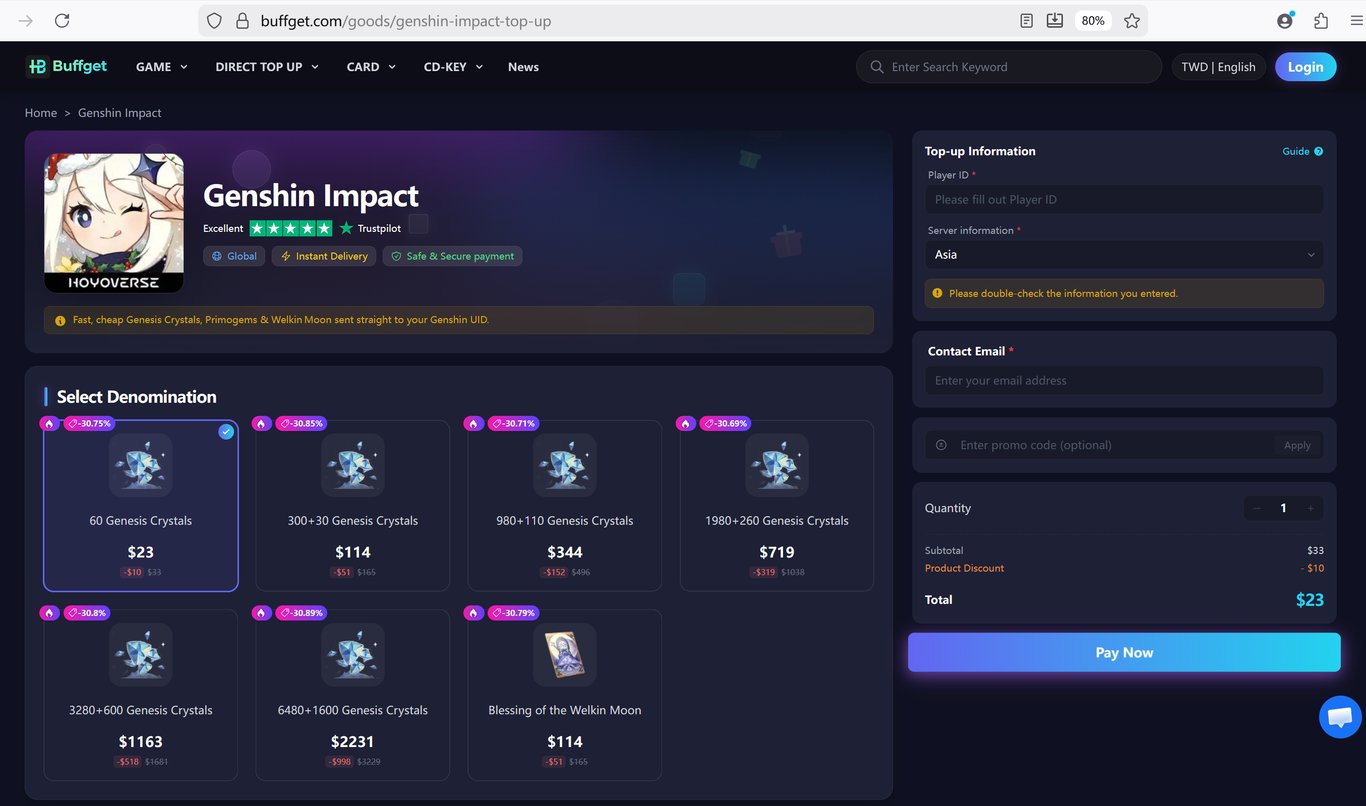
Task: Open the News menu item
Action: point(523,67)
